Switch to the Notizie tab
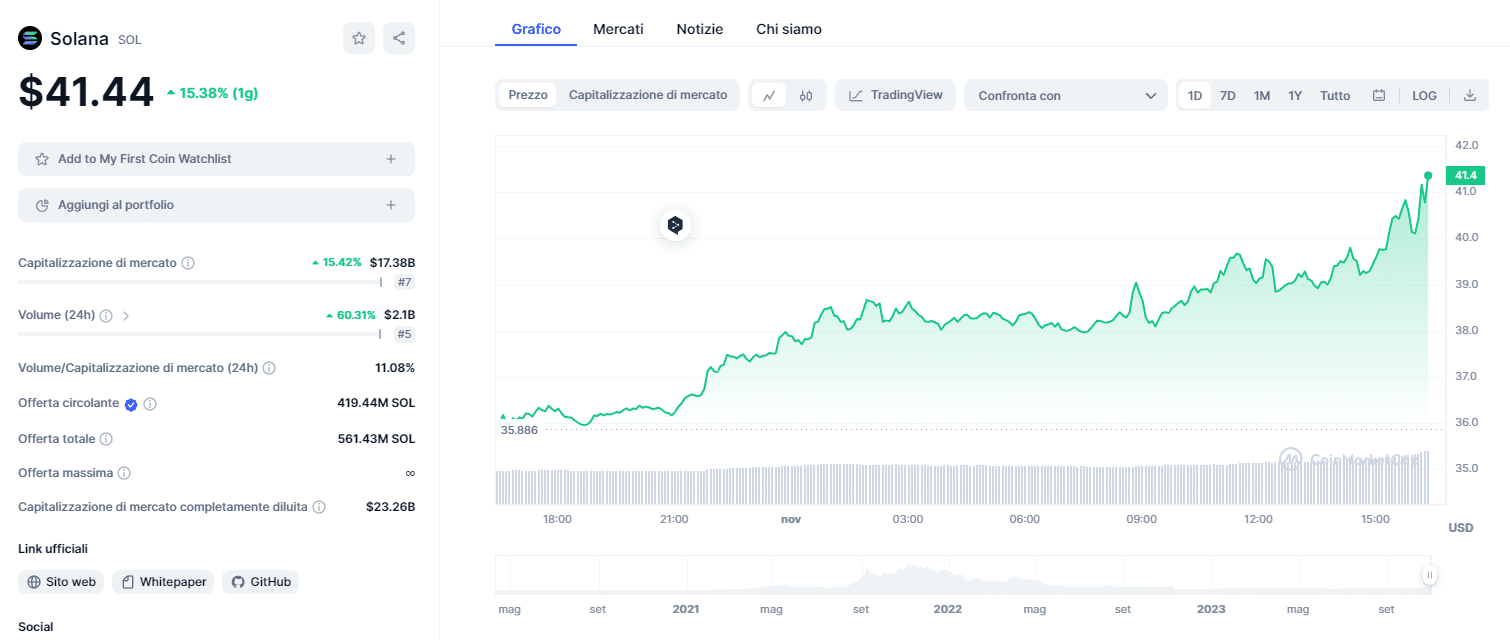The image size is (1510, 640). click(x=699, y=29)
